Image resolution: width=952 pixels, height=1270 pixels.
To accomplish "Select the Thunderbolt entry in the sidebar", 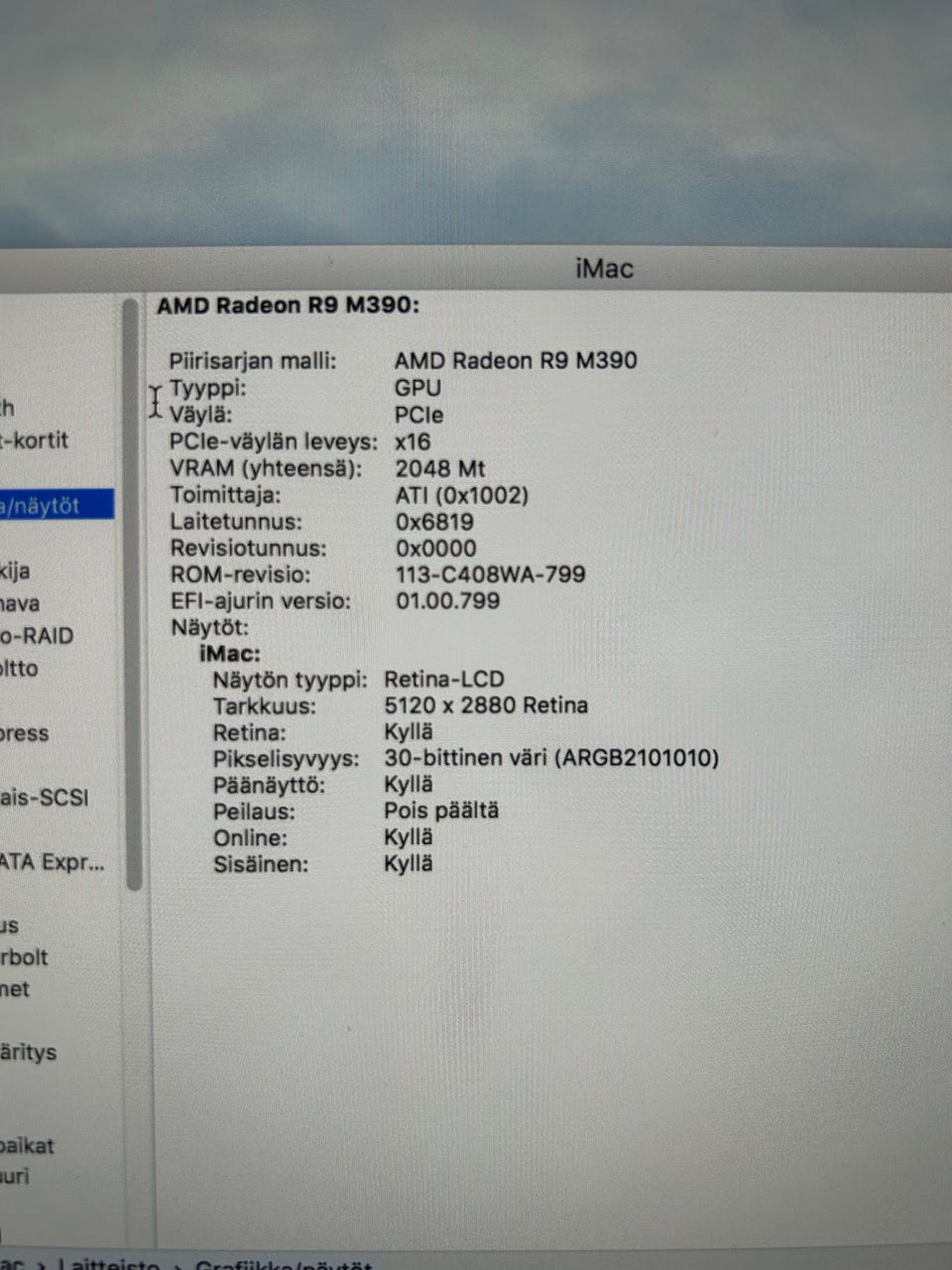I will click(24, 957).
